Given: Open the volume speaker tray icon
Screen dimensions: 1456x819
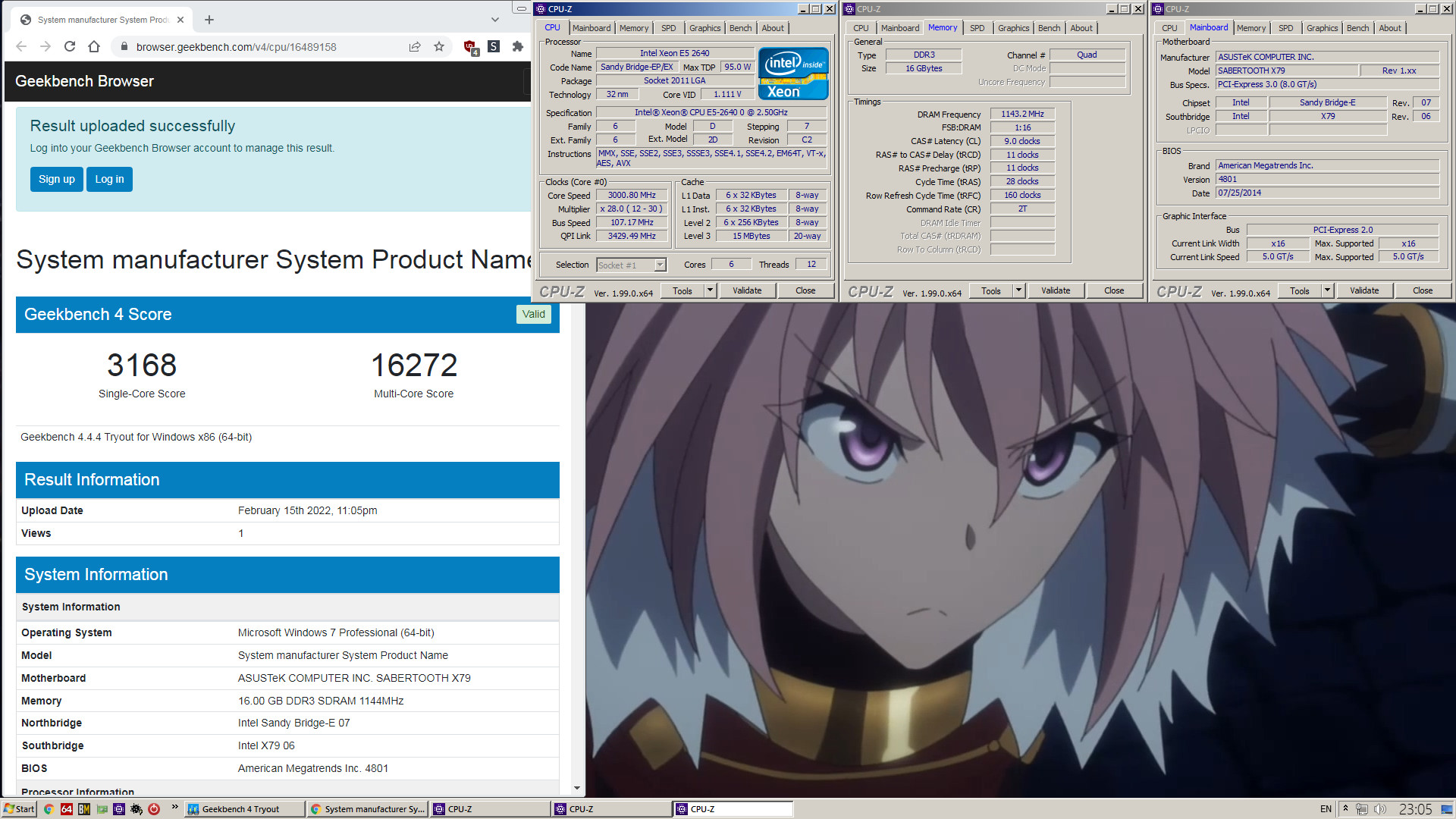Looking at the screenshot, I should tap(1379, 809).
